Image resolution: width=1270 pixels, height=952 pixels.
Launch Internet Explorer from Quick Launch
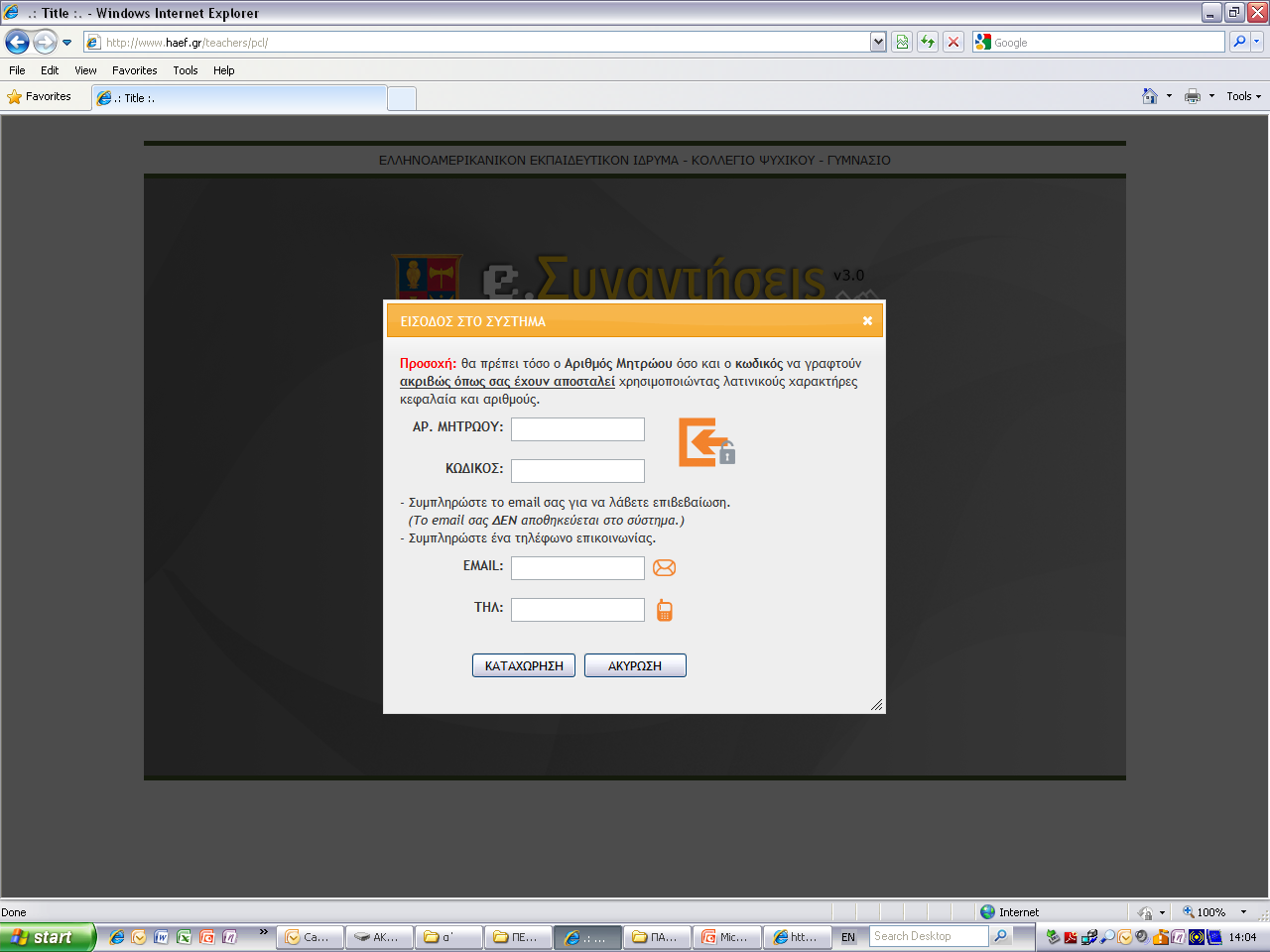[x=117, y=937]
